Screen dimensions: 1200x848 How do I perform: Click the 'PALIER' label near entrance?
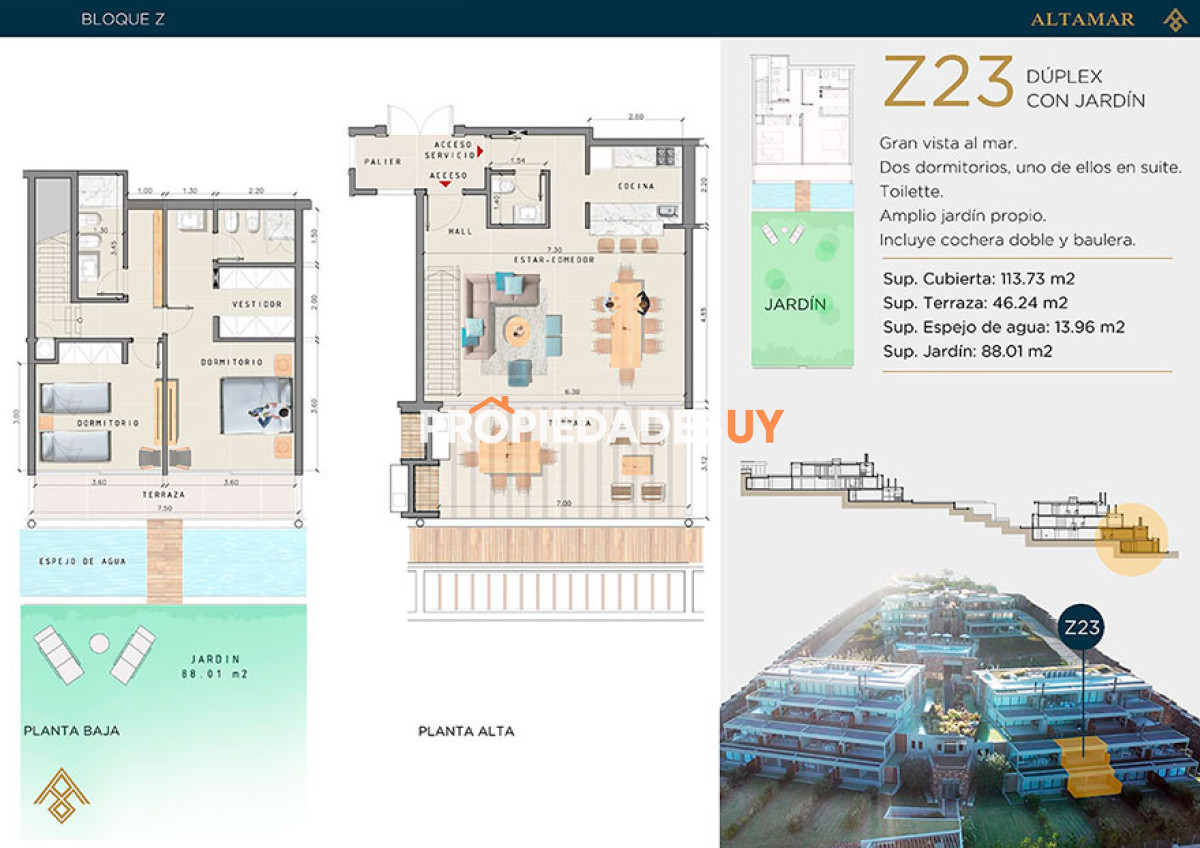pos(383,161)
